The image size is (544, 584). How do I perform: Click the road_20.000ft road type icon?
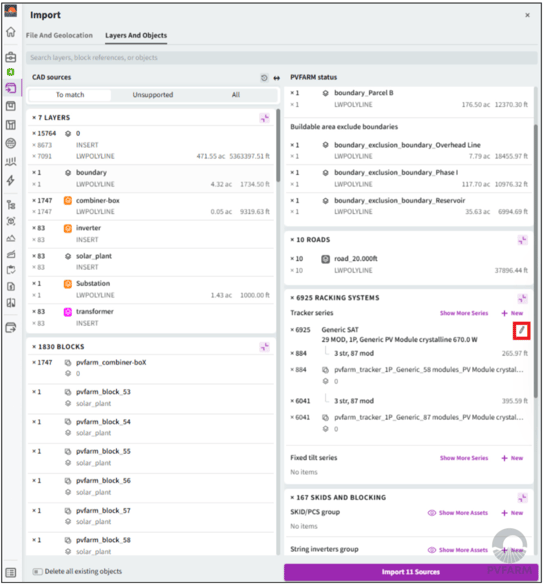(325, 259)
